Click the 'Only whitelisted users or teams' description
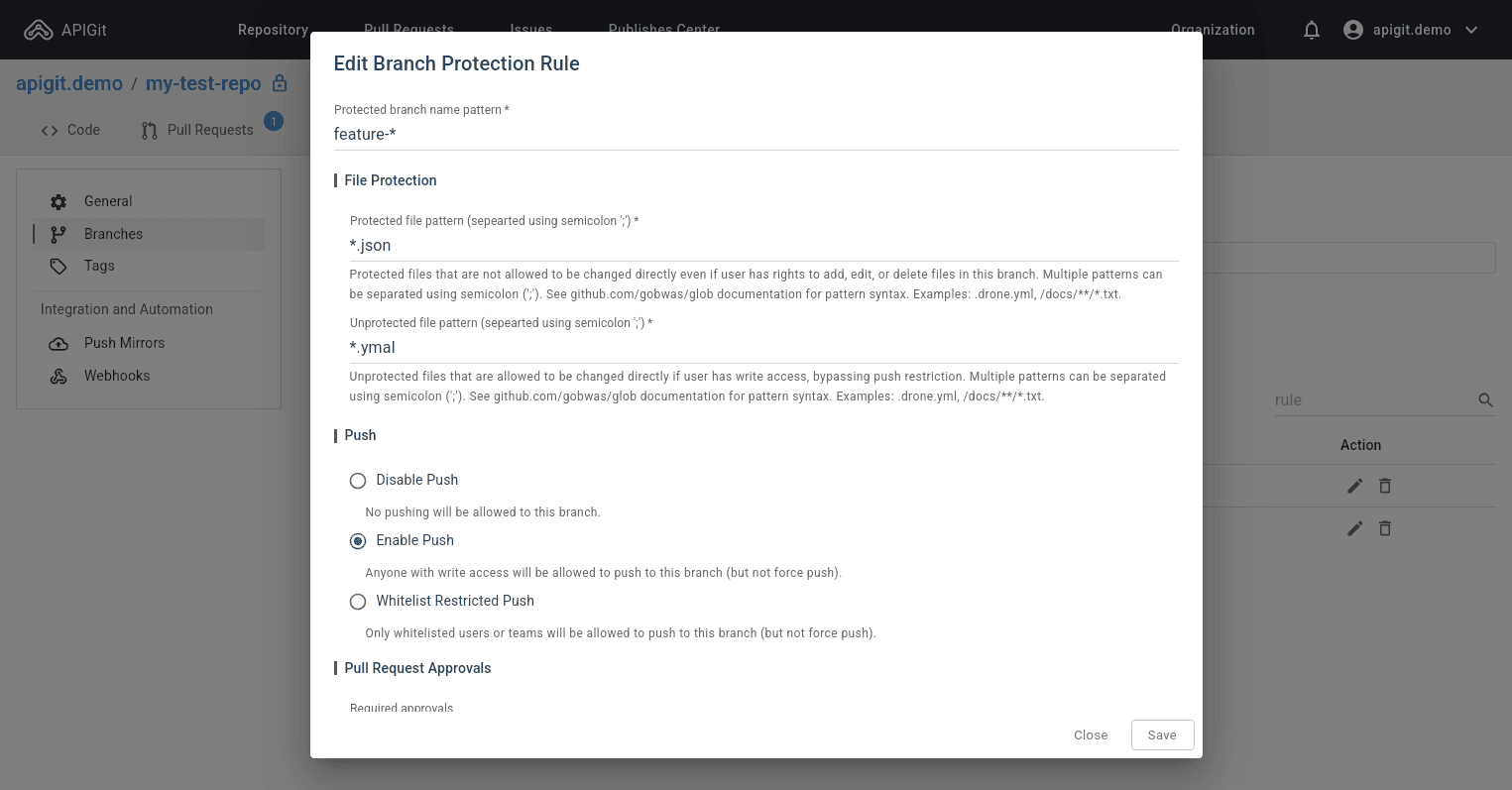 coord(621,633)
